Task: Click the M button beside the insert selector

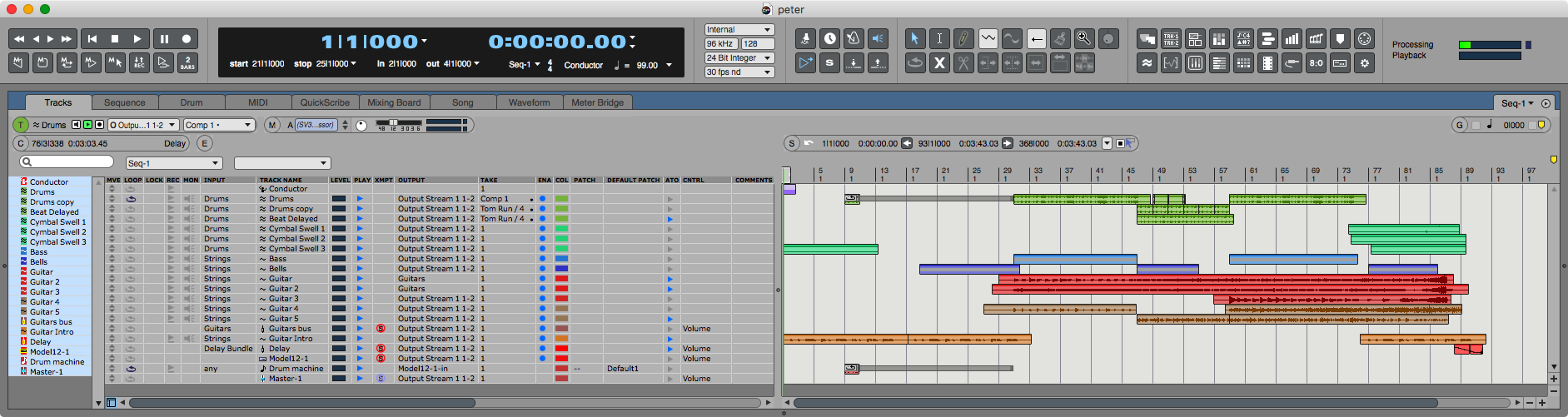Action: point(272,125)
